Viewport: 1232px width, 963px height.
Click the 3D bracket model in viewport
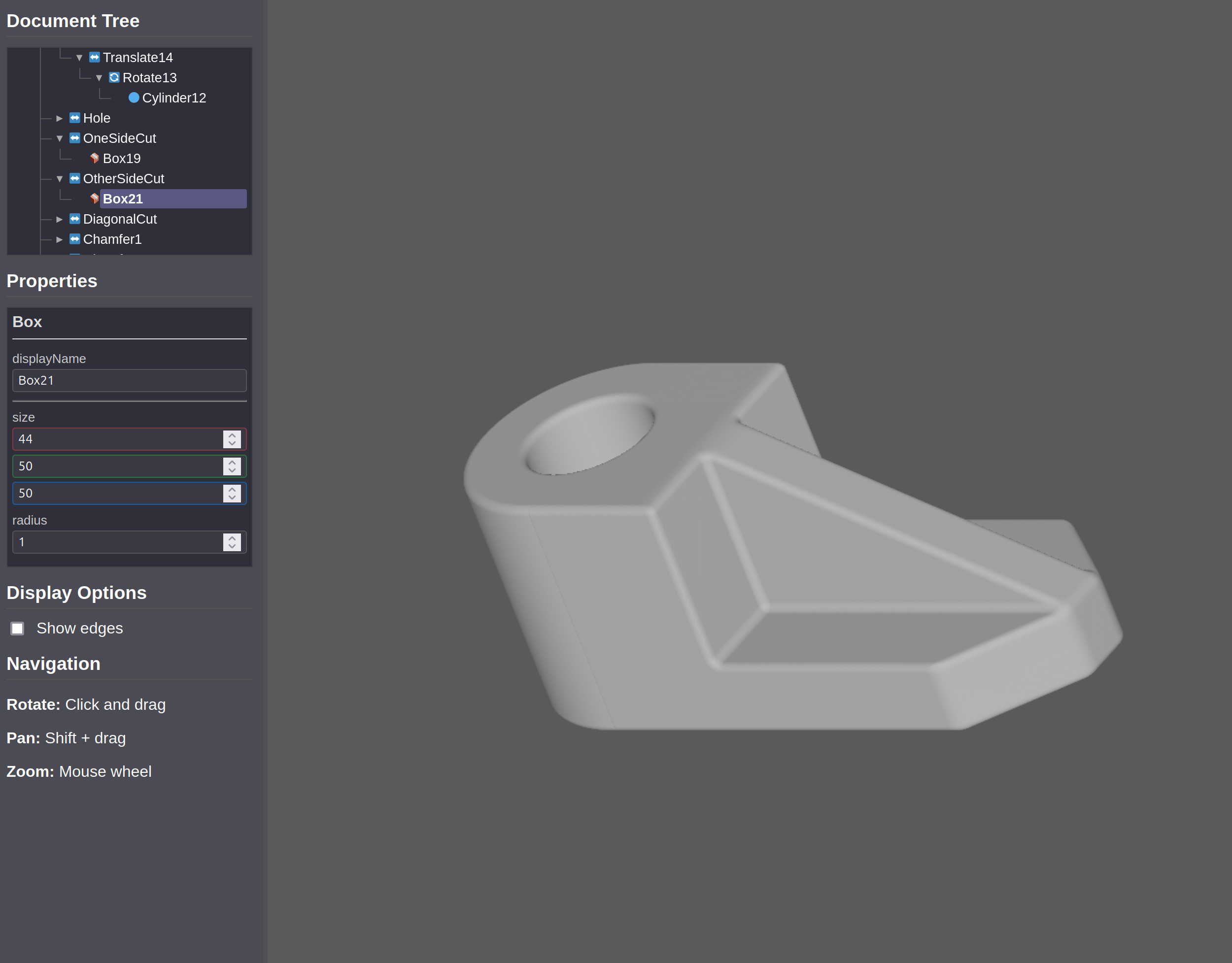tap(790, 564)
